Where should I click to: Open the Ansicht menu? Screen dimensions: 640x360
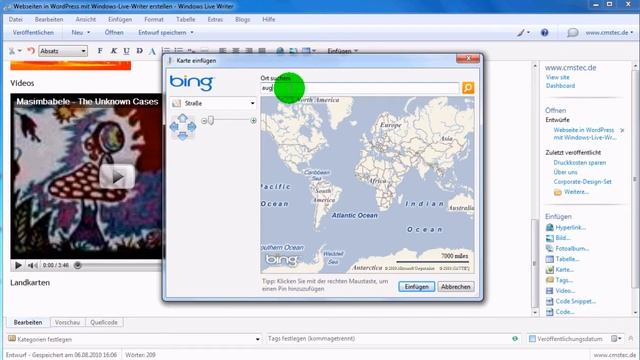(86, 20)
